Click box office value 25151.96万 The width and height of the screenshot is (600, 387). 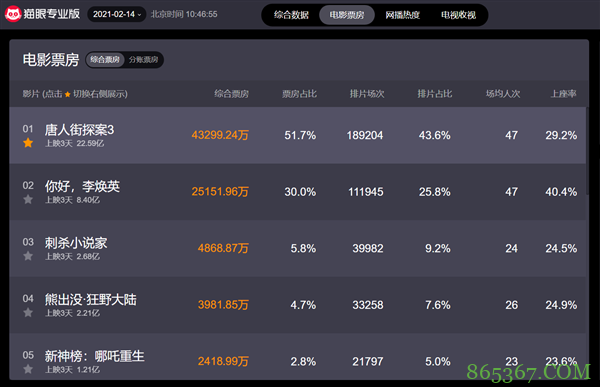220,191
